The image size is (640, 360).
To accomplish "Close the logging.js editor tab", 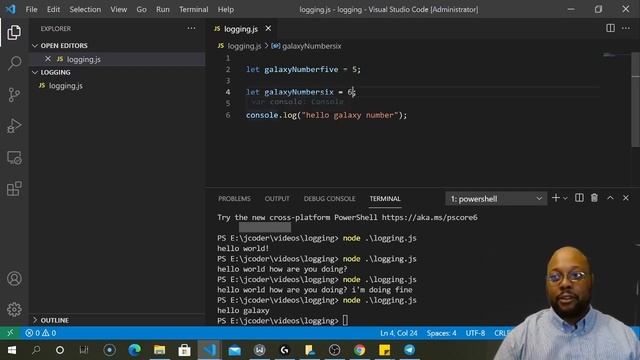I will click(268, 29).
